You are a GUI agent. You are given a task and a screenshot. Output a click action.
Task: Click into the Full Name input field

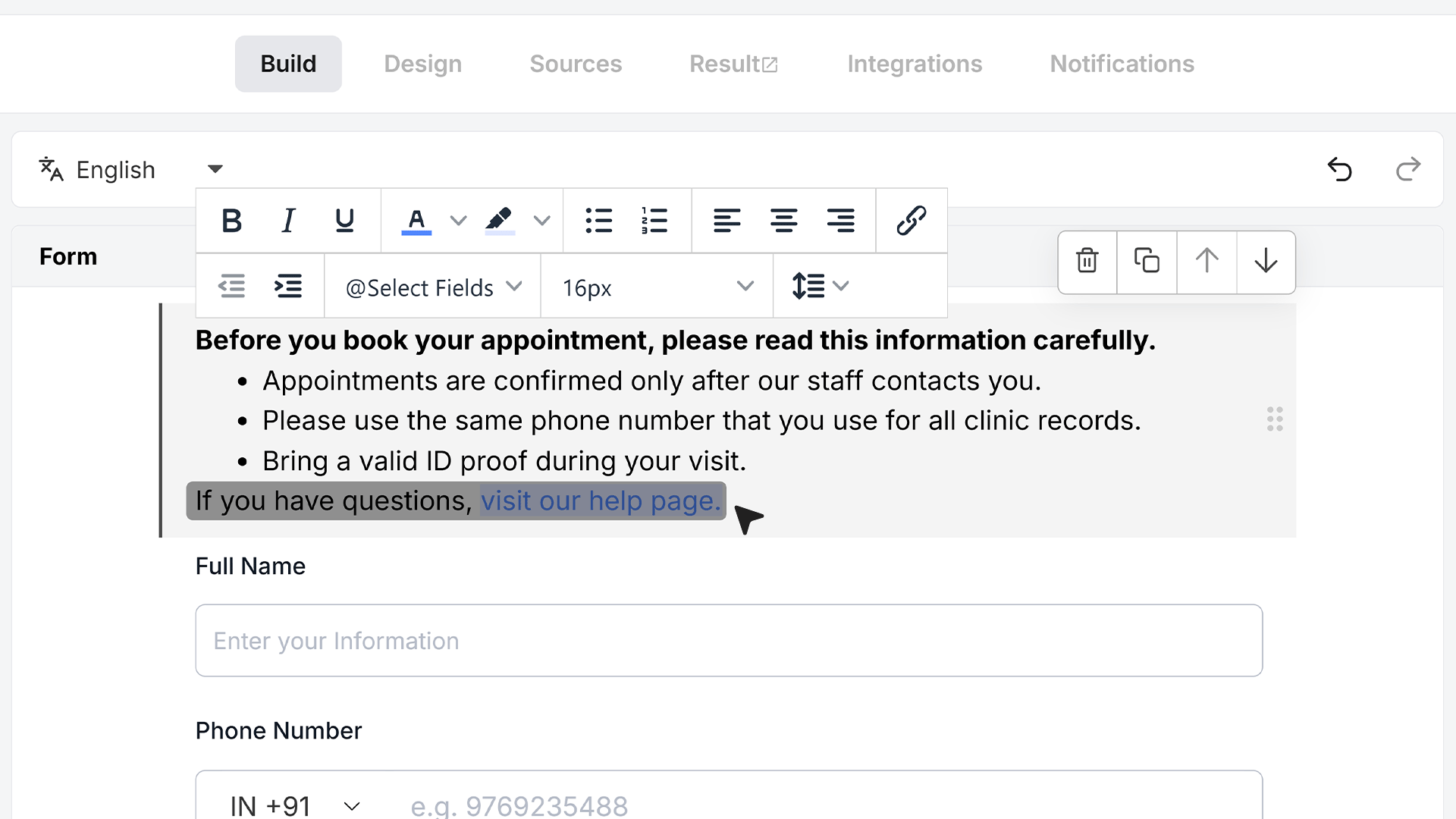(x=729, y=640)
